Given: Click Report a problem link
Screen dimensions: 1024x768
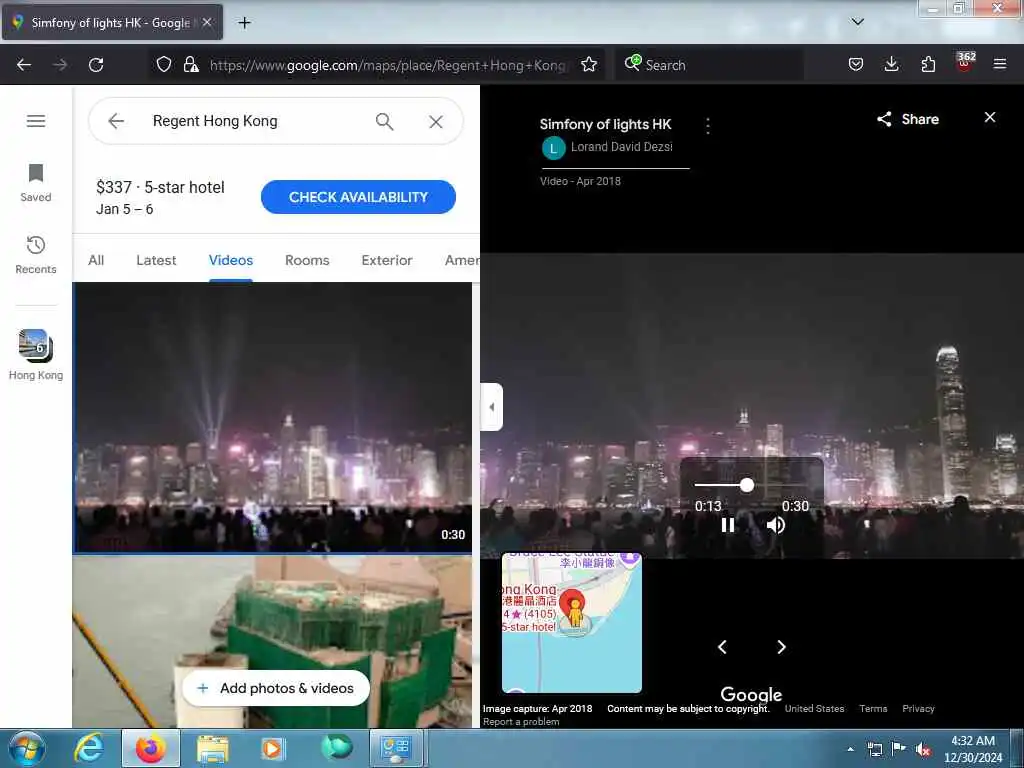Looking at the screenshot, I should click(521, 722).
